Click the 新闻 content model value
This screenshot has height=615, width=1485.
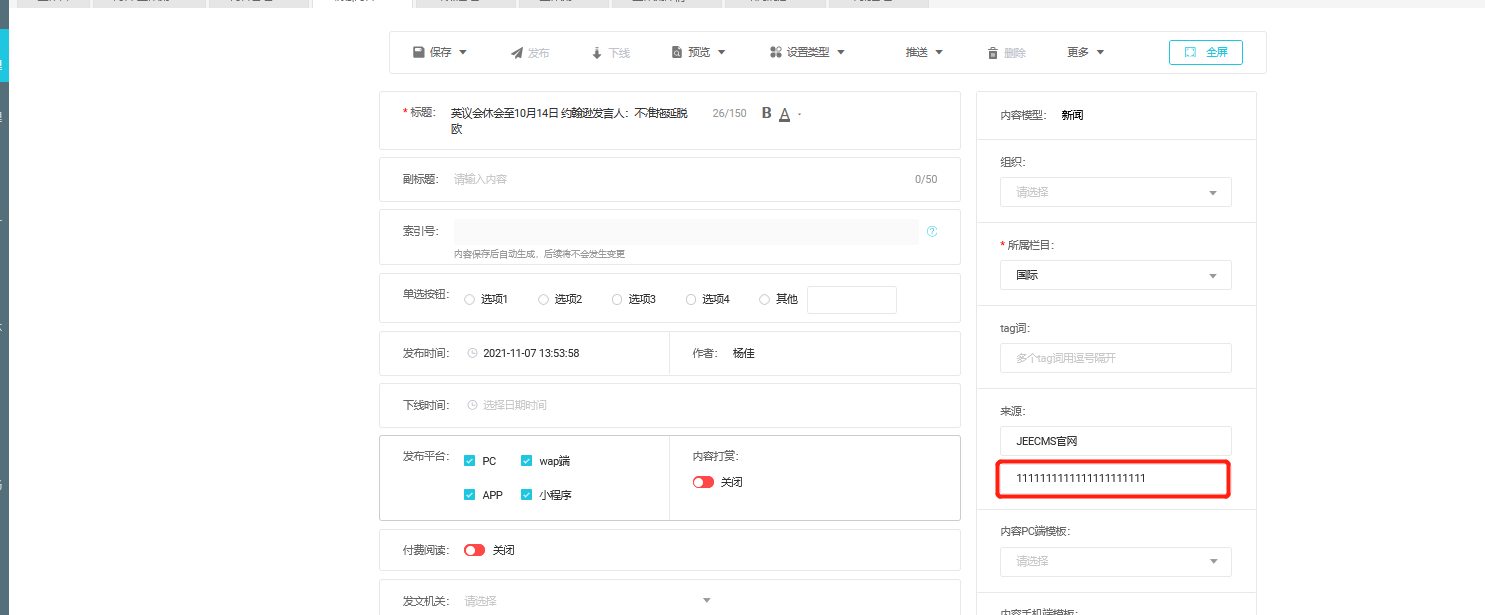[x=1072, y=115]
